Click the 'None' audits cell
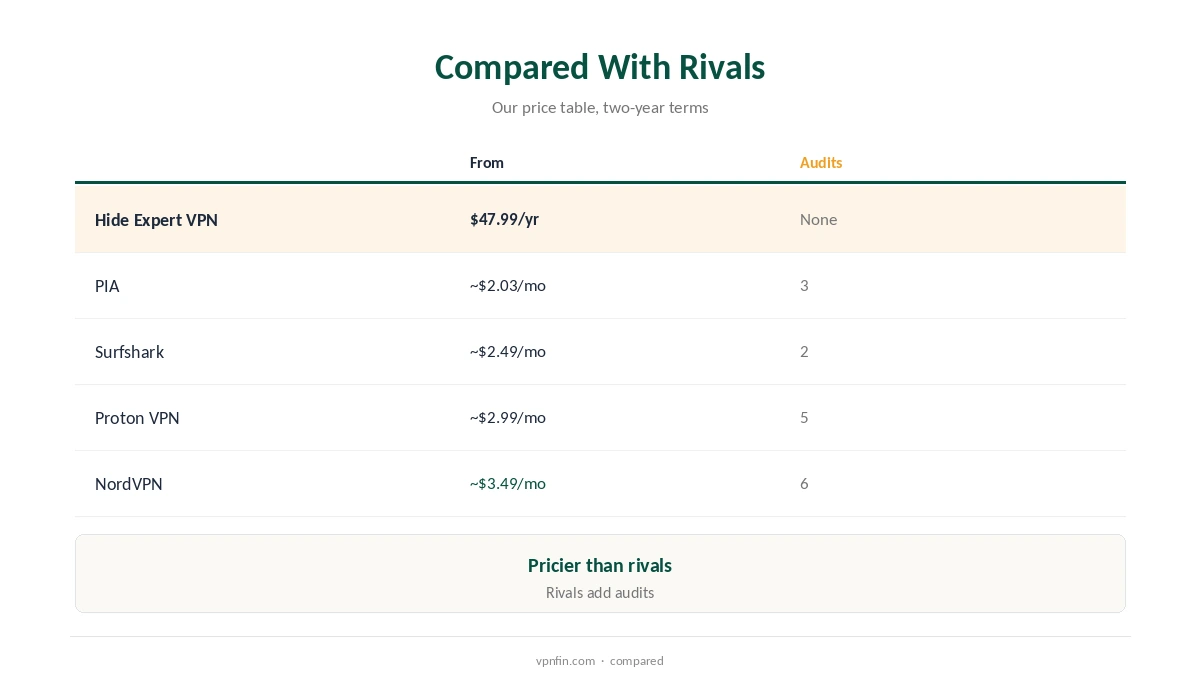1200x680 pixels. tap(818, 219)
